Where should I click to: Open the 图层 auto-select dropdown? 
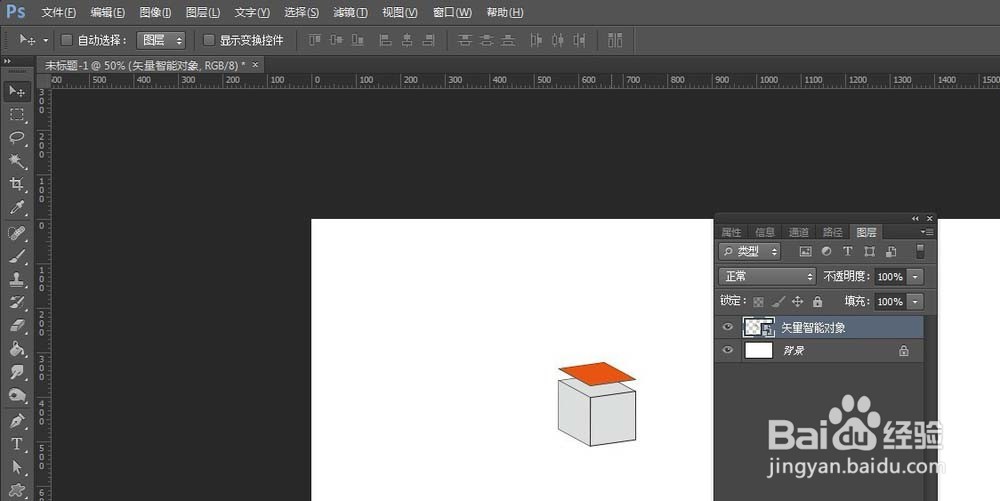pyautogui.click(x=161, y=40)
